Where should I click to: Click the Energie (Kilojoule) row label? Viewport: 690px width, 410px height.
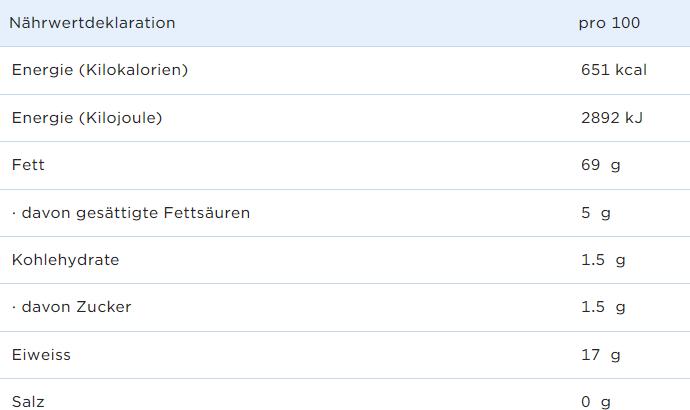coord(87,118)
